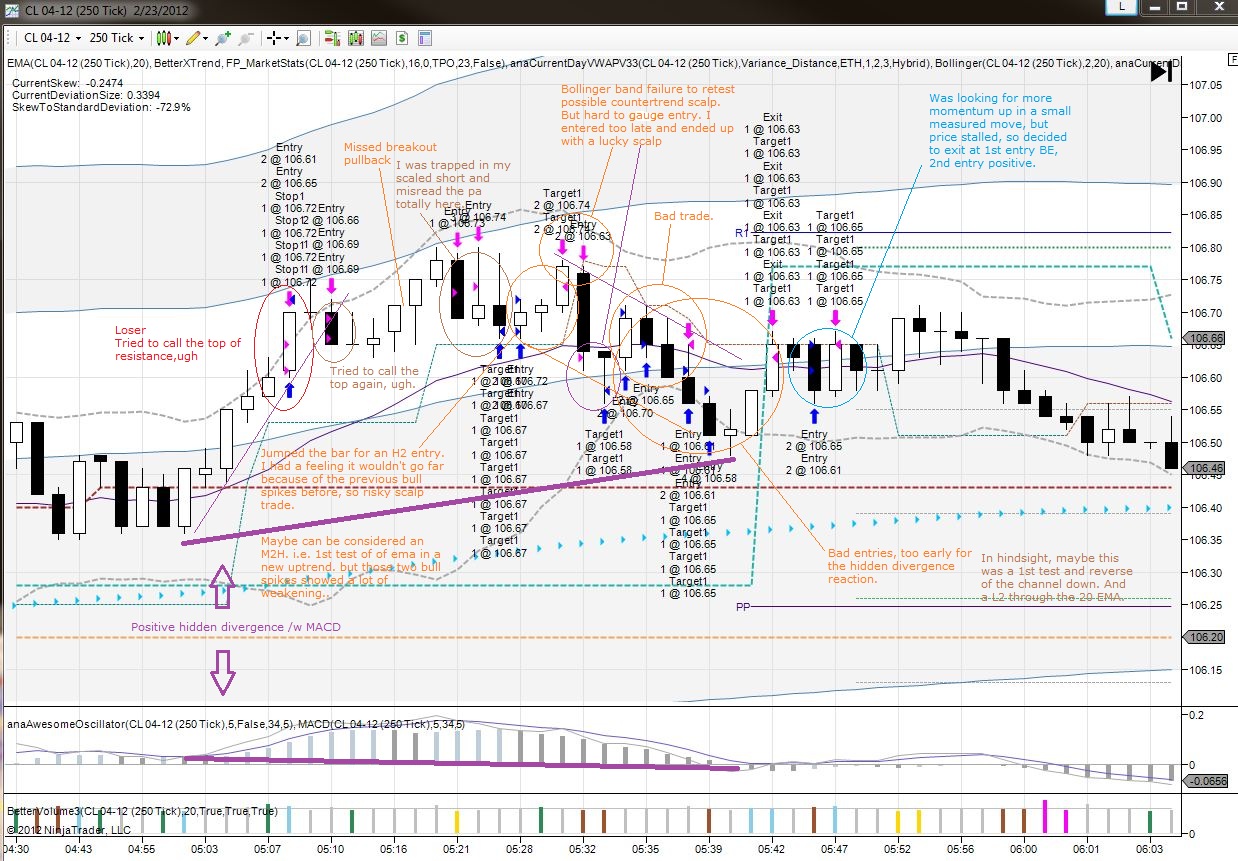Click the 107.05 price axis label

coord(1208,86)
